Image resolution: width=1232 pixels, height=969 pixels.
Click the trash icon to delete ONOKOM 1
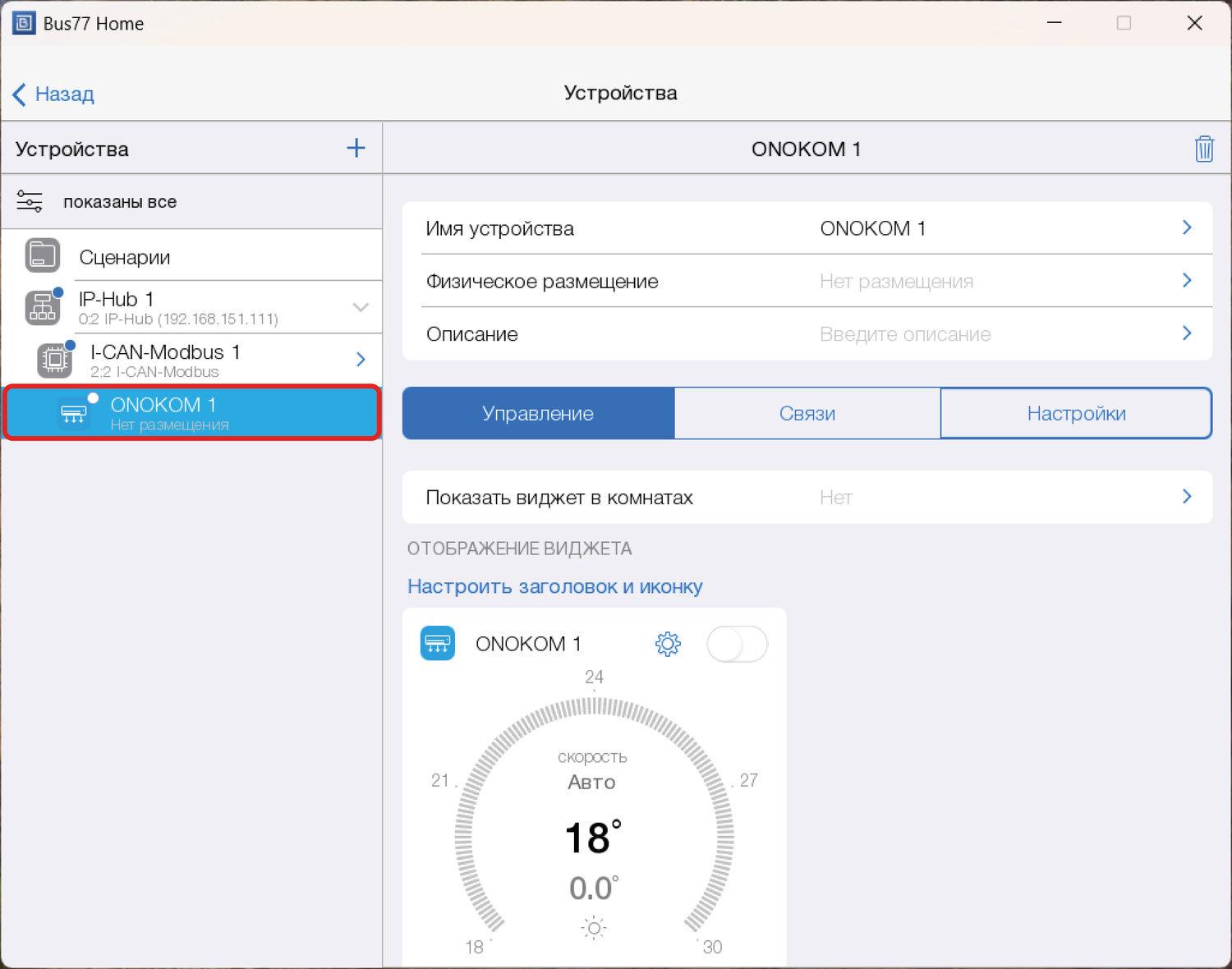tap(1203, 149)
